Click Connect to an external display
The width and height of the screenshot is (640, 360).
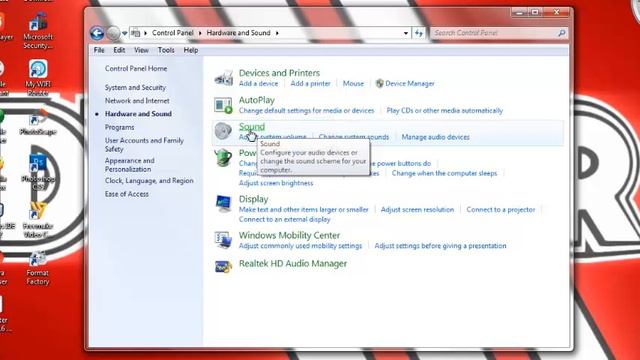point(284,219)
